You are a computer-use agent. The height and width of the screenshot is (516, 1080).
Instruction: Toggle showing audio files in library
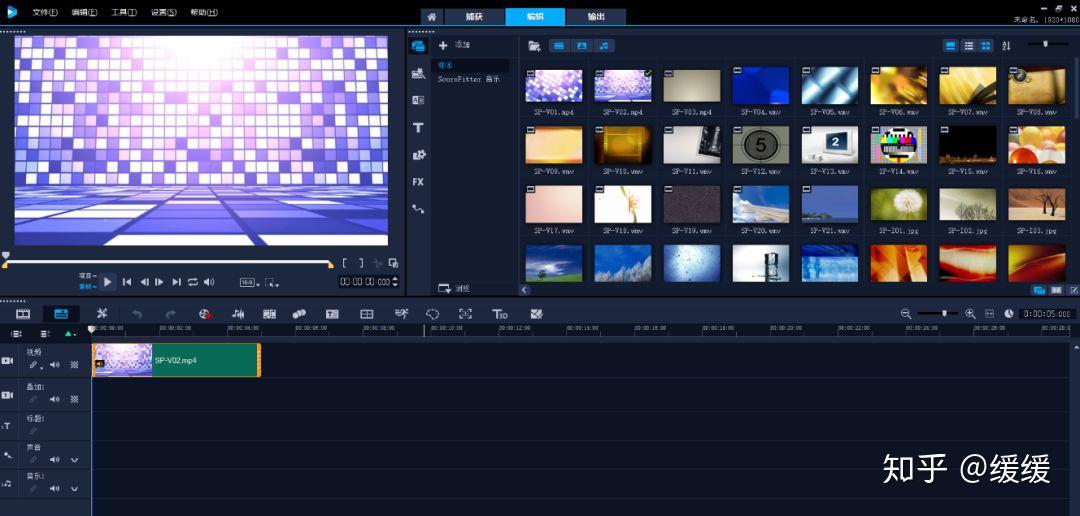[x=604, y=46]
